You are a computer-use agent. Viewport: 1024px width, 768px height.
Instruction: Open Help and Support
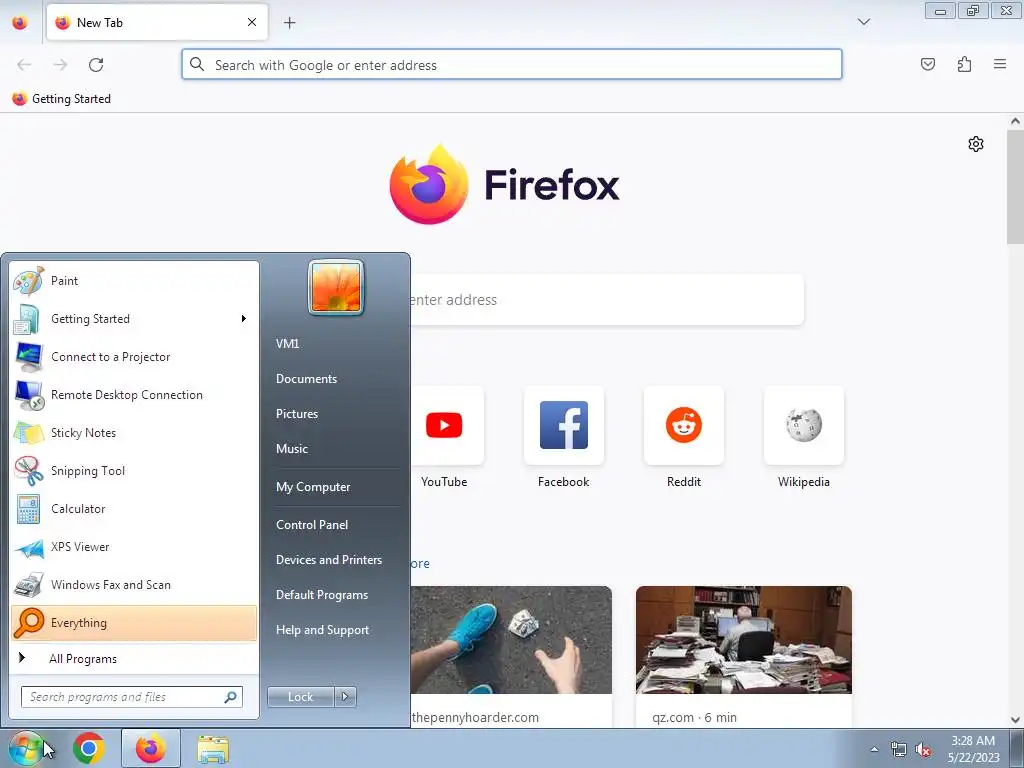pyautogui.click(x=323, y=630)
